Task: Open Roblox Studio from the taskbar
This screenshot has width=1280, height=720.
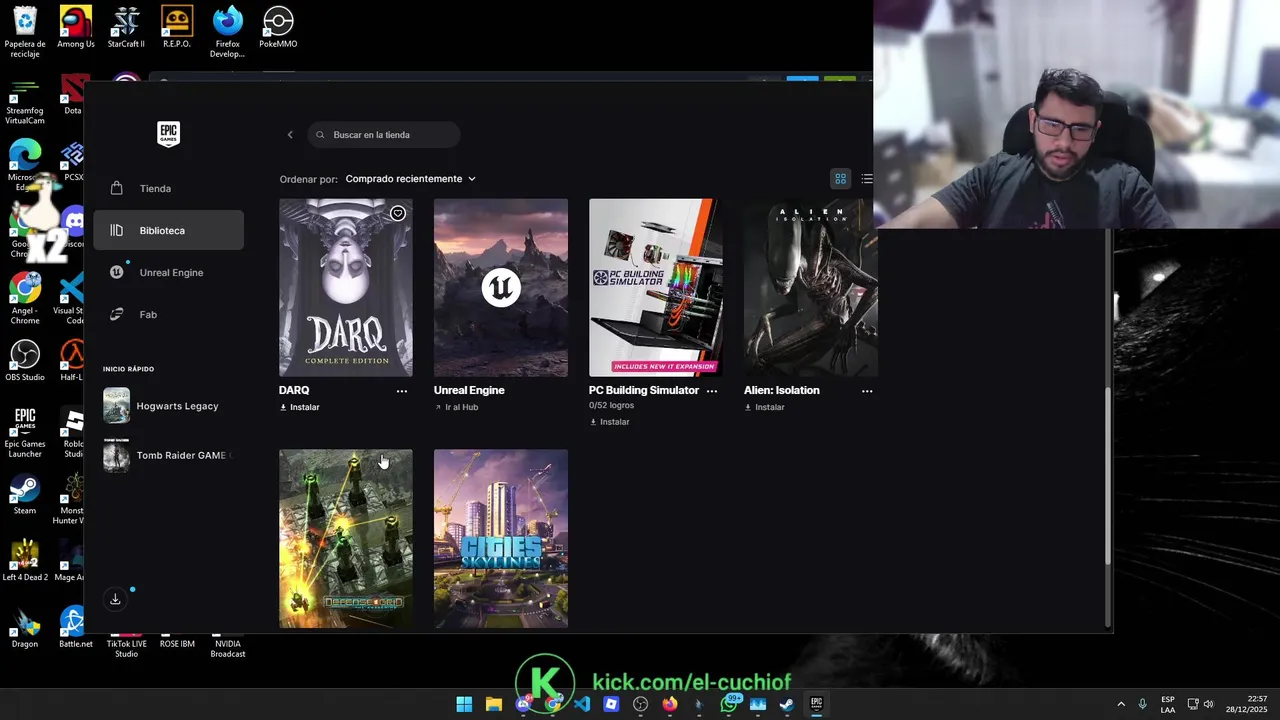Action: click(611, 704)
